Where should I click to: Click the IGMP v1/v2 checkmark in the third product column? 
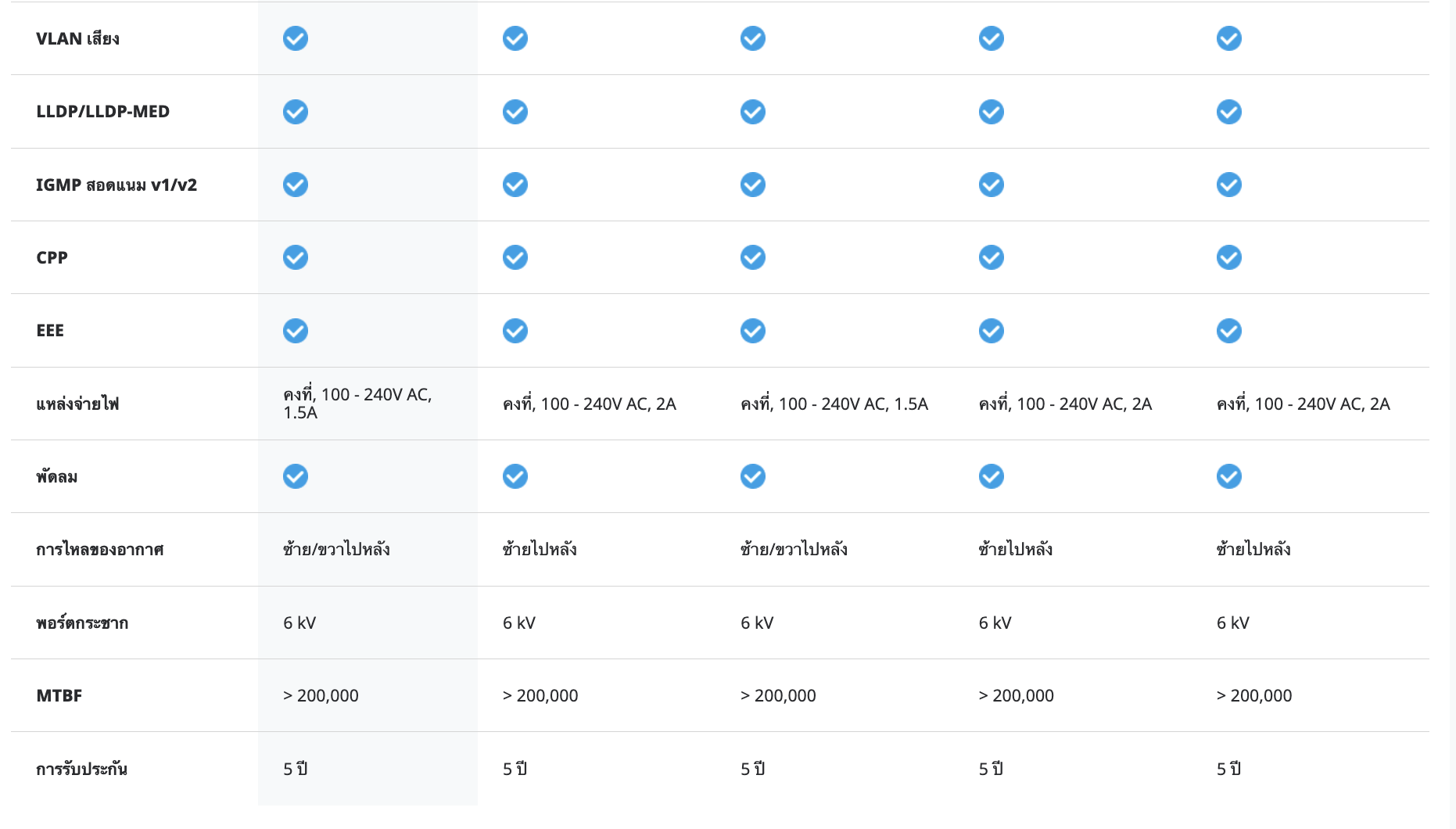coord(752,185)
